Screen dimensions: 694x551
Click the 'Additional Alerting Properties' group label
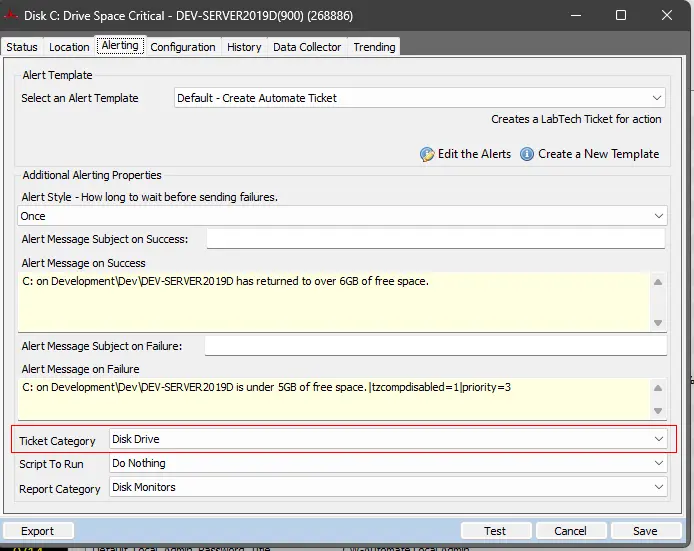tap(92, 175)
